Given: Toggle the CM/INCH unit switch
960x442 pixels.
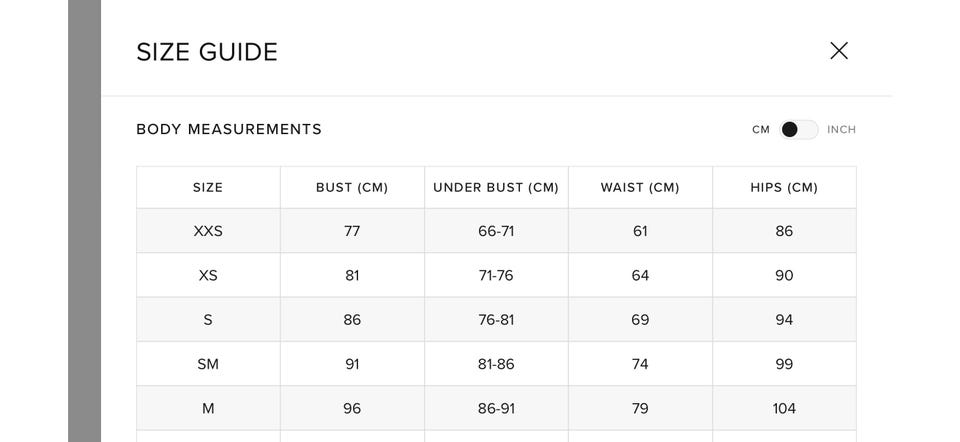Looking at the screenshot, I should click(798, 130).
